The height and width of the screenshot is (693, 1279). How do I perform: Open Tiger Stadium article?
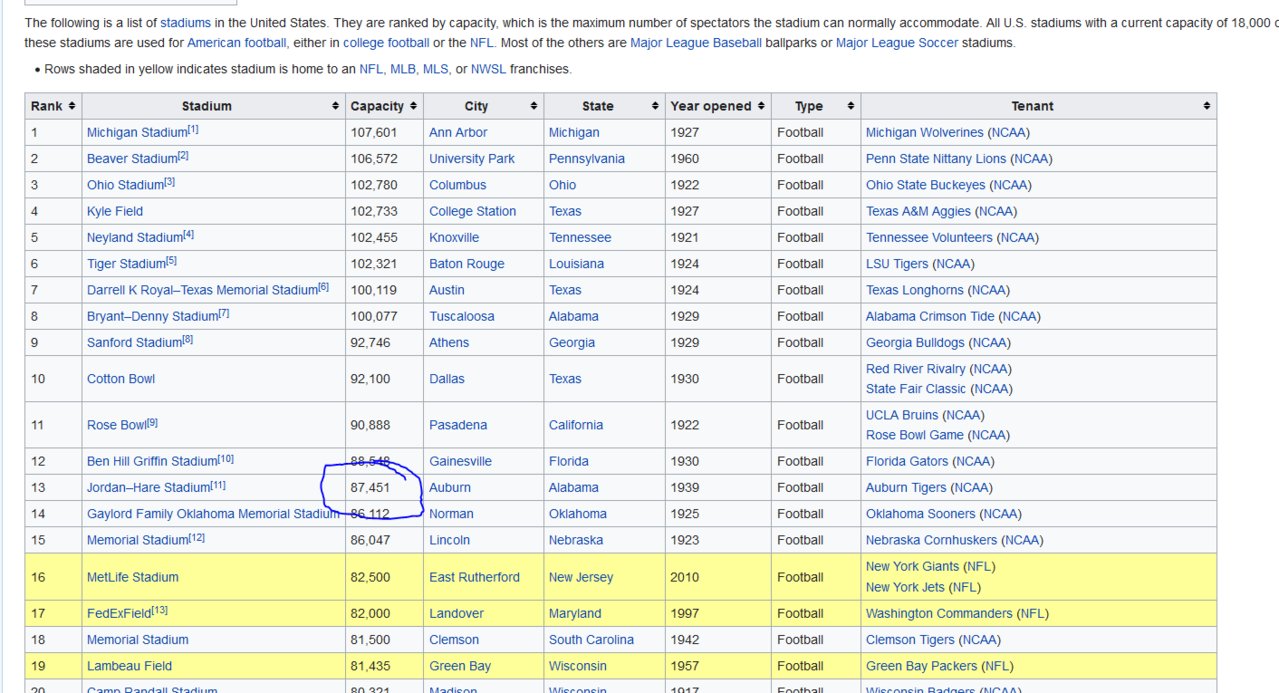tap(126, 264)
